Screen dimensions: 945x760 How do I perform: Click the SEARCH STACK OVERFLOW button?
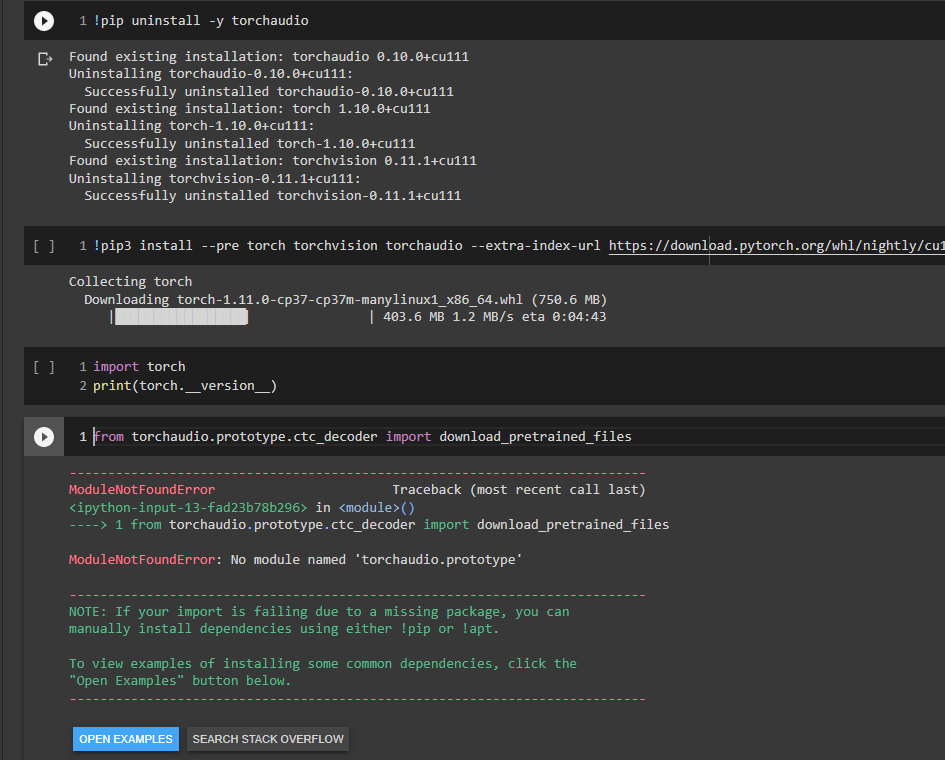tap(268, 739)
